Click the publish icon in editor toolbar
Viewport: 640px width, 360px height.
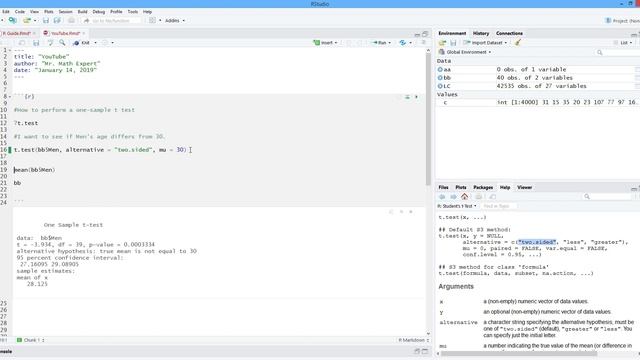[402, 42]
